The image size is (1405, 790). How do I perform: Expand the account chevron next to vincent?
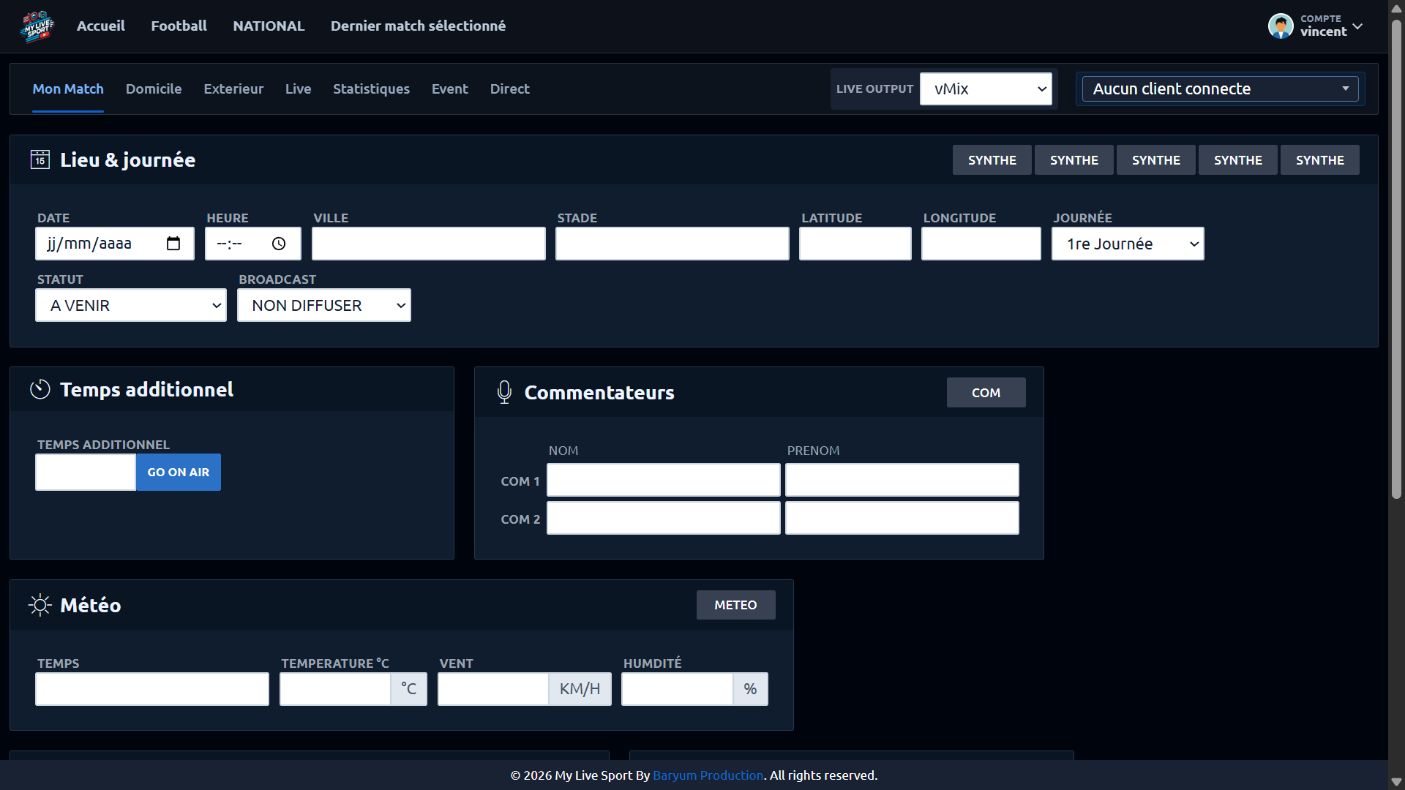(x=1357, y=26)
